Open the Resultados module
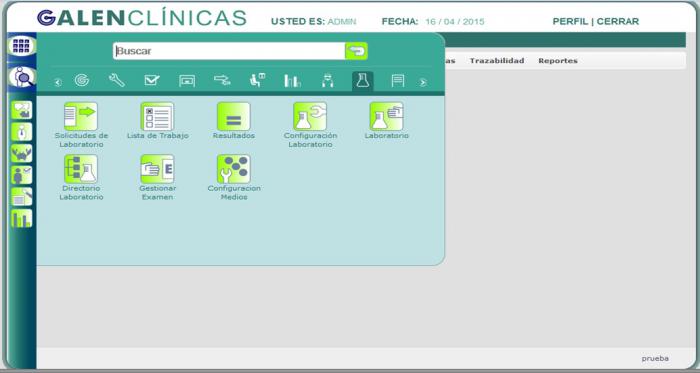The image size is (700, 373). coord(233,121)
